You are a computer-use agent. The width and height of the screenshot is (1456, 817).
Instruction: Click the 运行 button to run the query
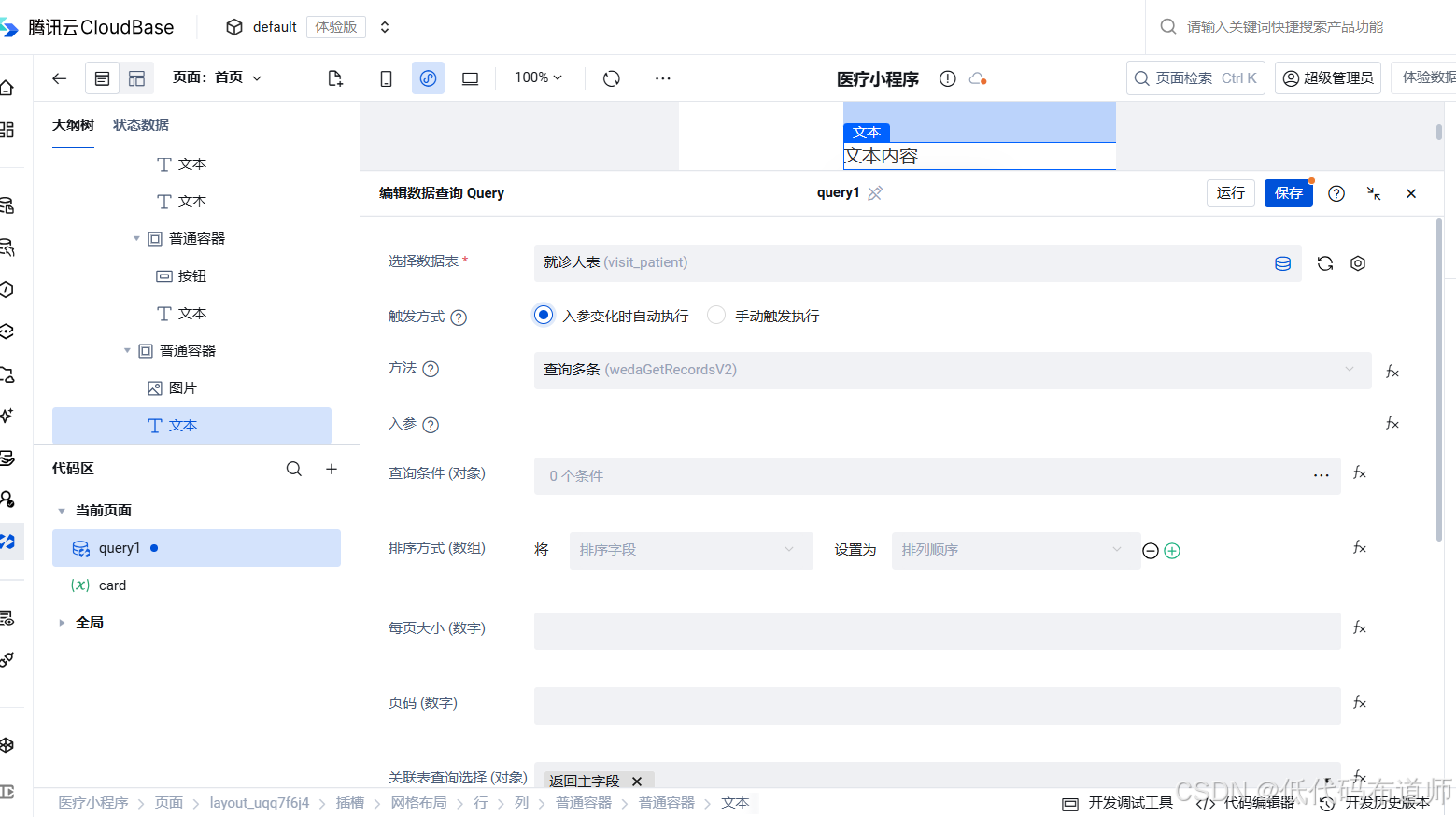click(x=1230, y=193)
